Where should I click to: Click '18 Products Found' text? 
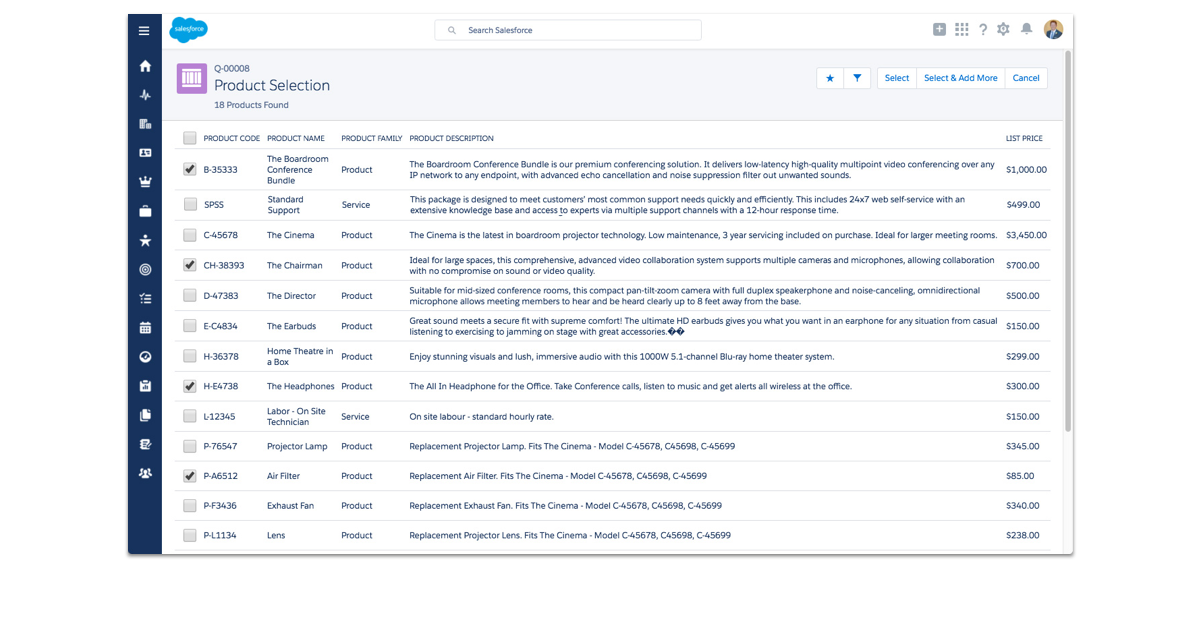click(x=251, y=105)
